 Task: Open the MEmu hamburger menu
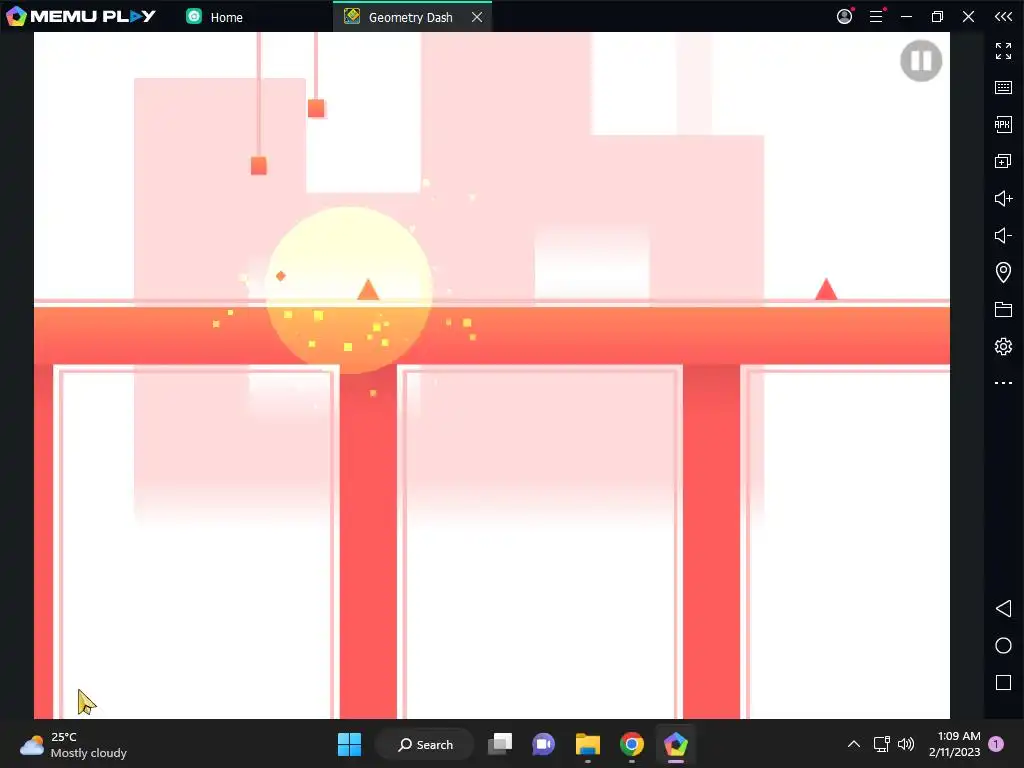876,16
